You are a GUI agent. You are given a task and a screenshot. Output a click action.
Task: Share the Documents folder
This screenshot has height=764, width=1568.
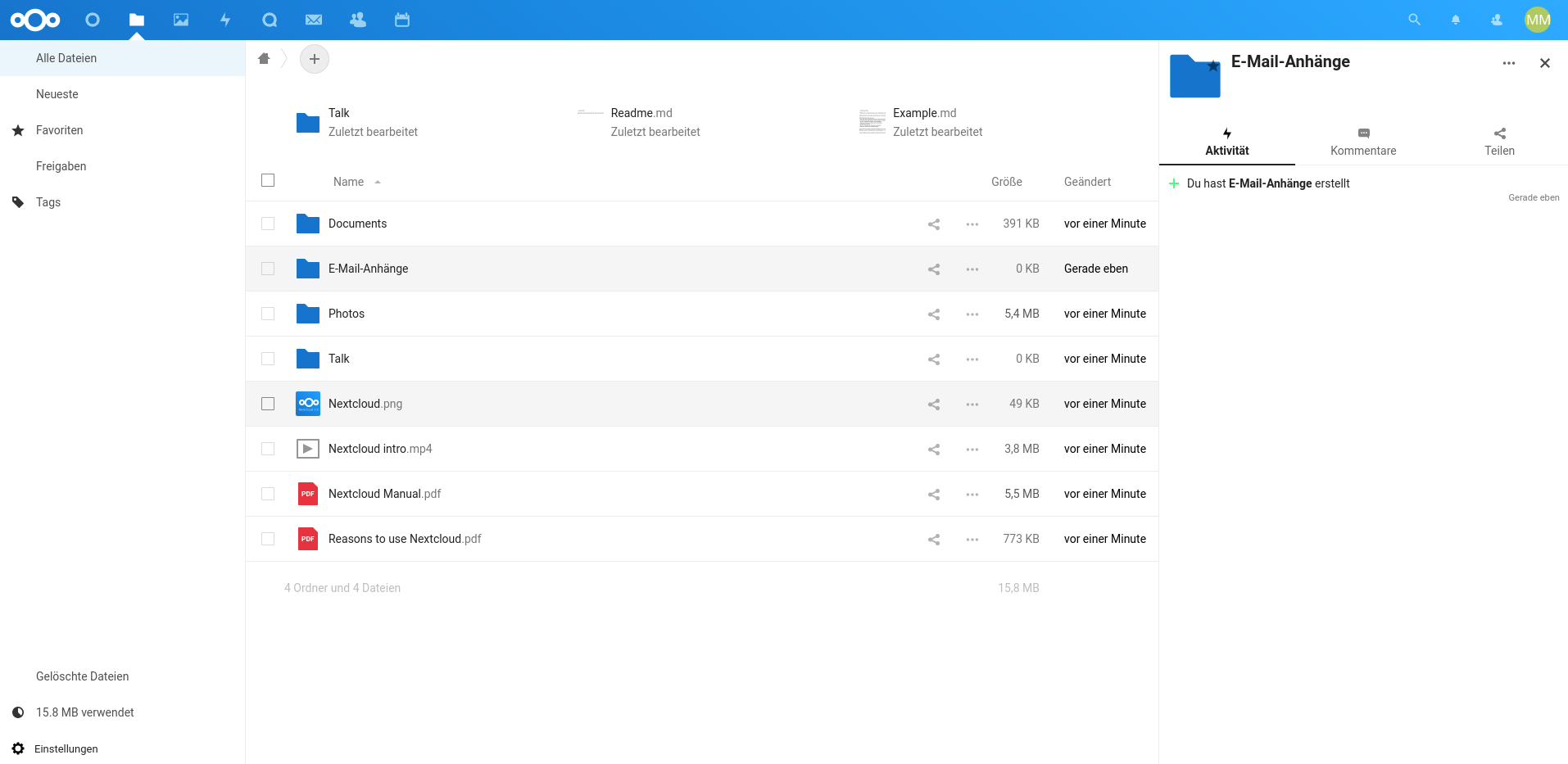934,224
